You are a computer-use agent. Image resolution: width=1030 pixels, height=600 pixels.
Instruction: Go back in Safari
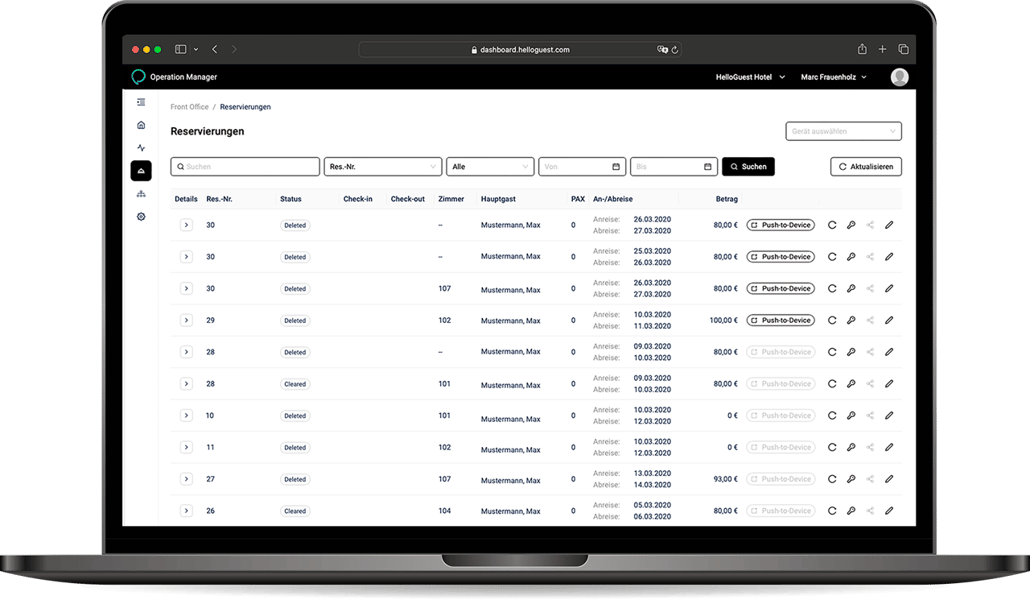click(215, 49)
